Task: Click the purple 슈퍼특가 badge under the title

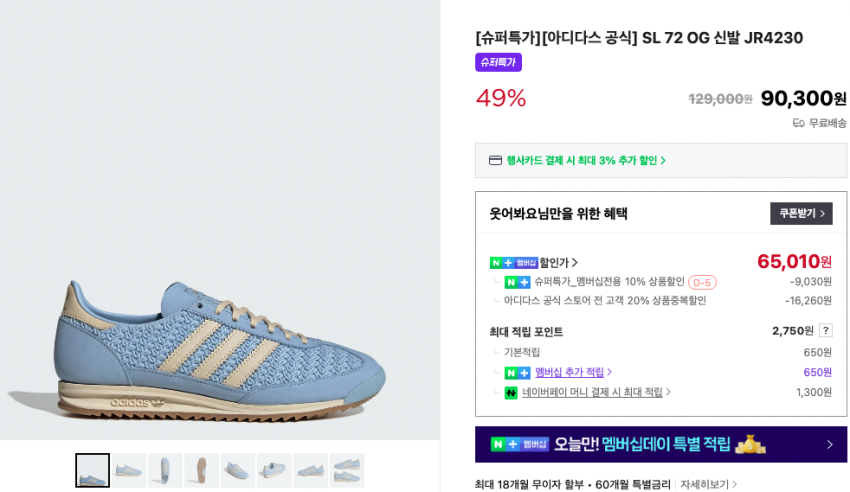Action: click(498, 62)
